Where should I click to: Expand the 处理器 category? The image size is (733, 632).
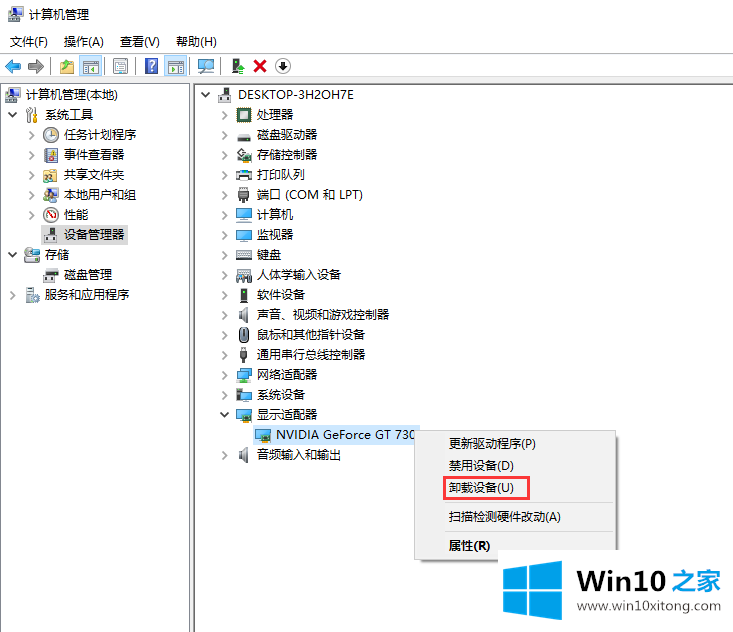coord(224,115)
